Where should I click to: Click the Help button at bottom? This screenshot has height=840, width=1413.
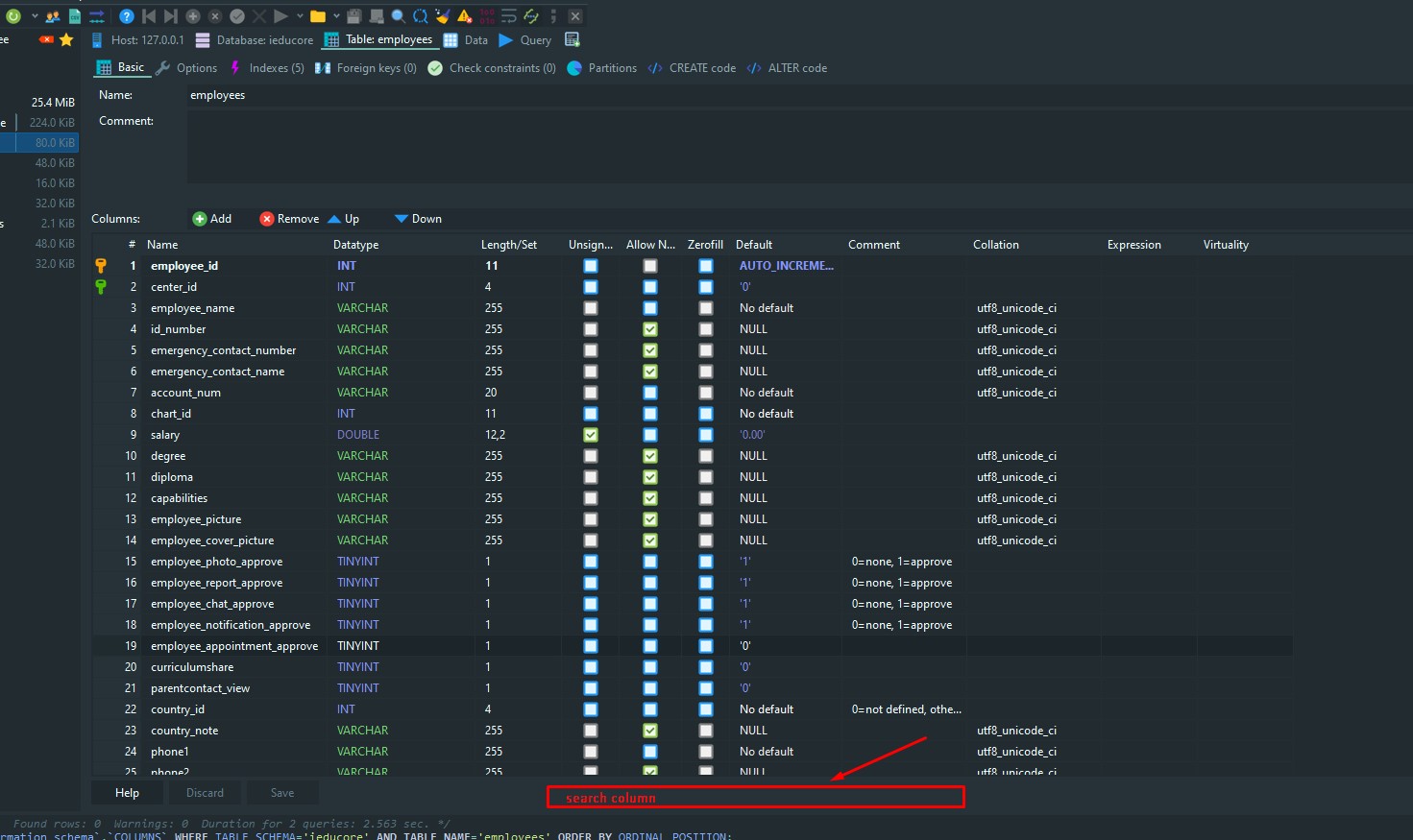pos(128,793)
